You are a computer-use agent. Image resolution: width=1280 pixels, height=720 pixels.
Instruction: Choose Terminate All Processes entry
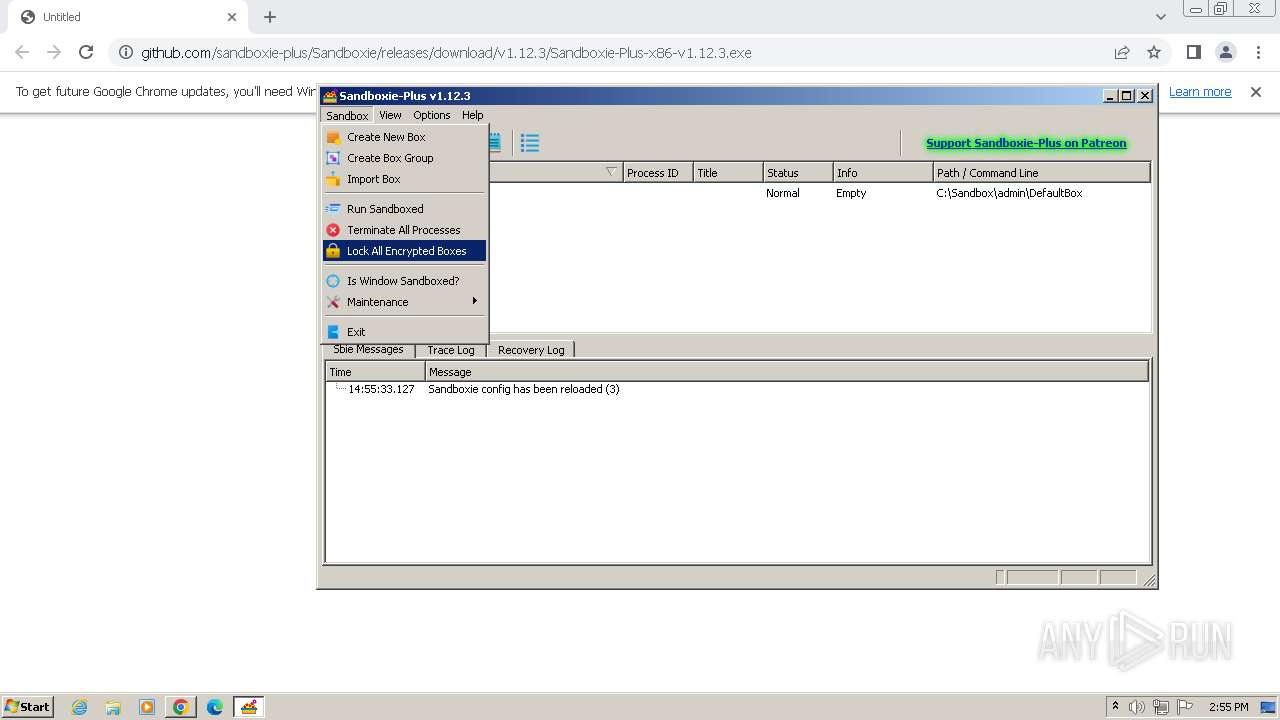[404, 230]
